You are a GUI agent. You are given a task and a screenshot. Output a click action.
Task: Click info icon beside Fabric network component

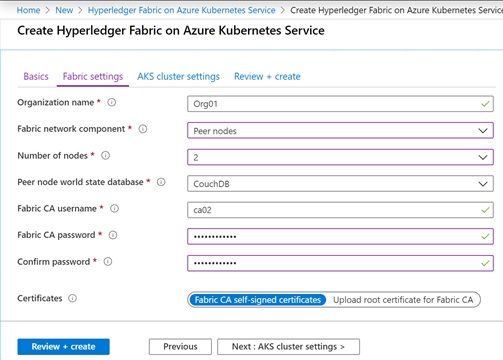pos(143,129)
